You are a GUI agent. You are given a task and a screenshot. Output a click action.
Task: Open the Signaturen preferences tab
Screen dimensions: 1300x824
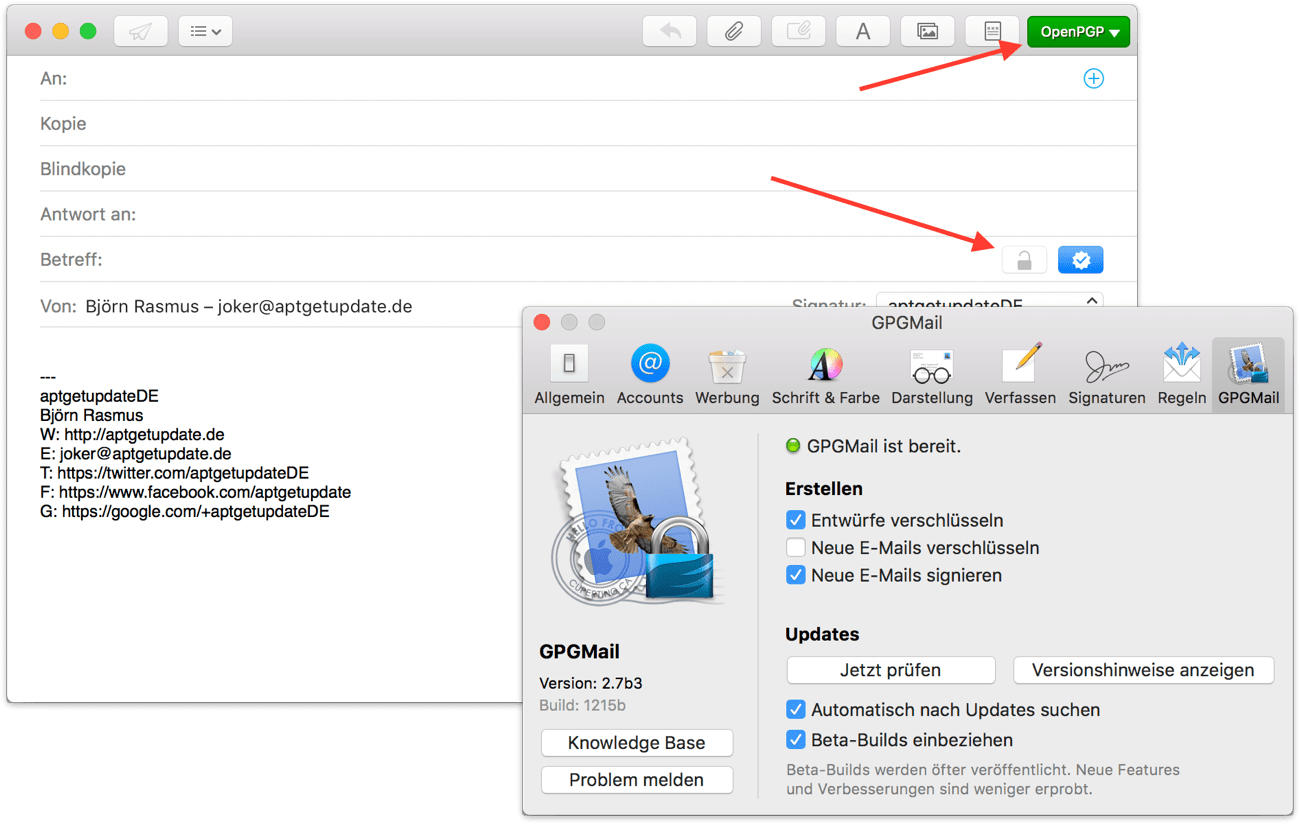1107,375
